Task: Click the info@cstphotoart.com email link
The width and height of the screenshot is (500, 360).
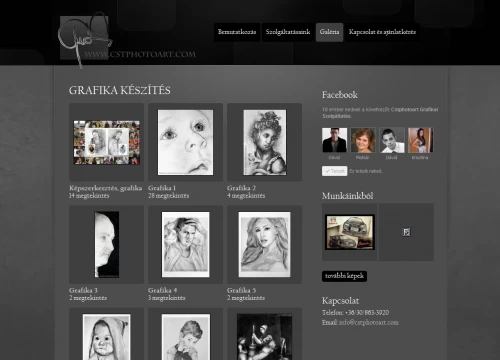Action: (x=369, y=323)
